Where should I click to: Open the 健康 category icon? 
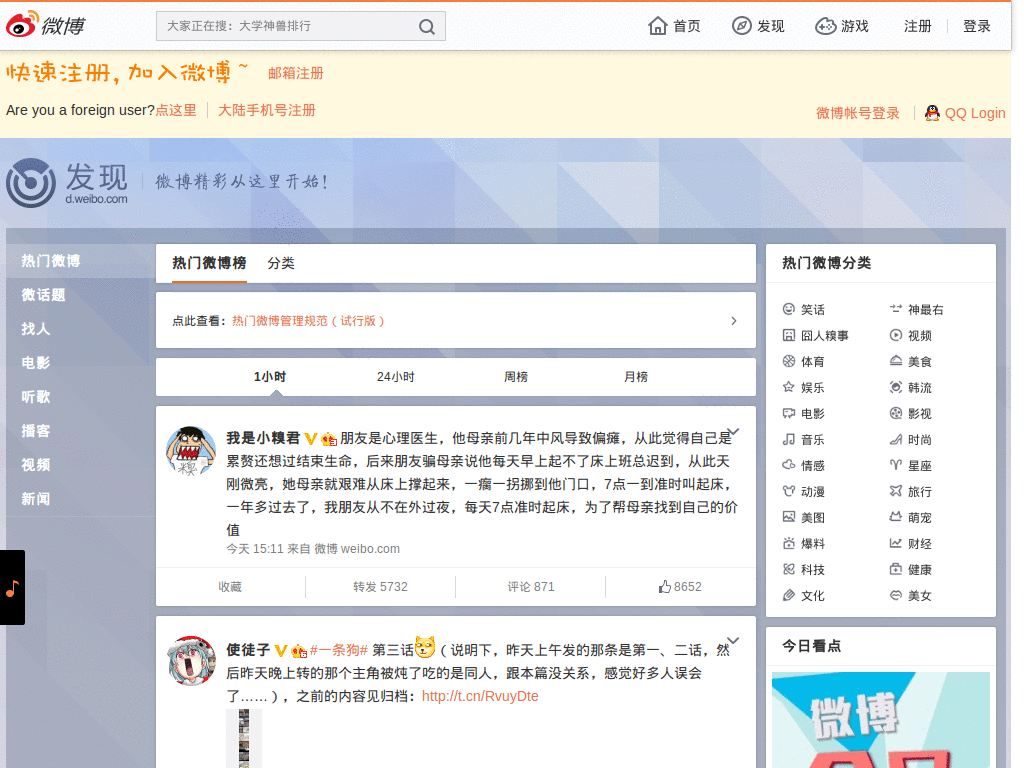point(895,569)
